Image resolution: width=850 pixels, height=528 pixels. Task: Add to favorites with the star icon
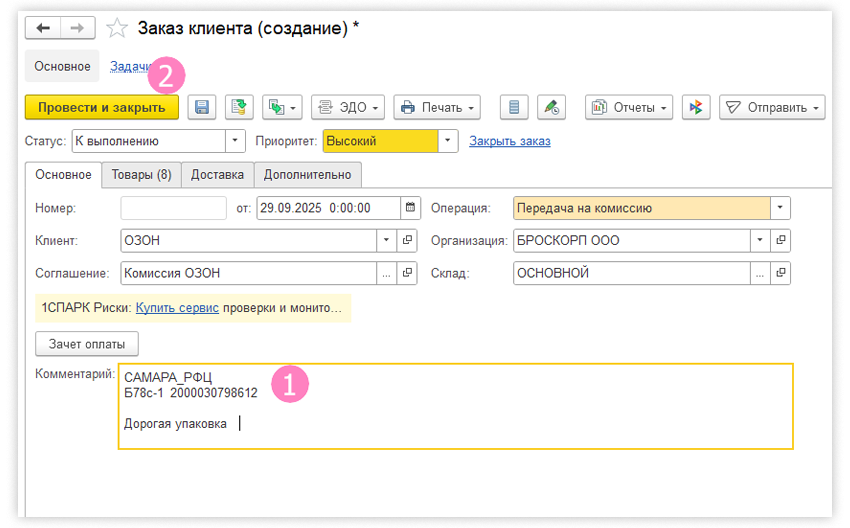(x=116, y=29)
